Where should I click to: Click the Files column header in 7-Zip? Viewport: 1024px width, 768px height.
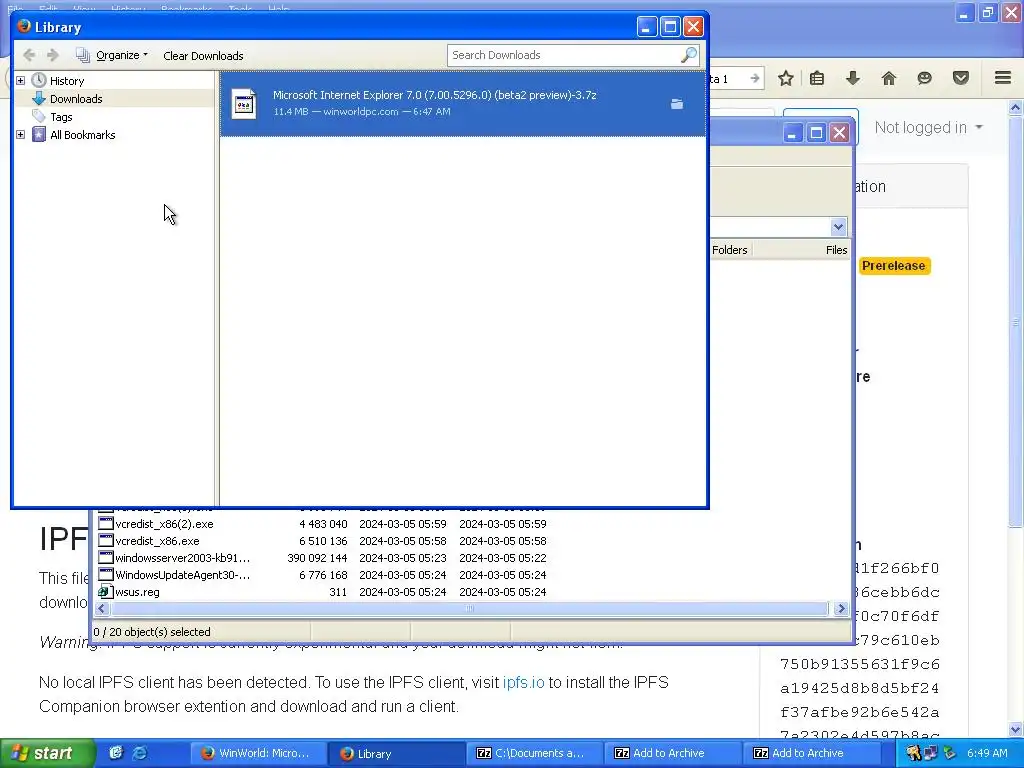coord(836,250)
